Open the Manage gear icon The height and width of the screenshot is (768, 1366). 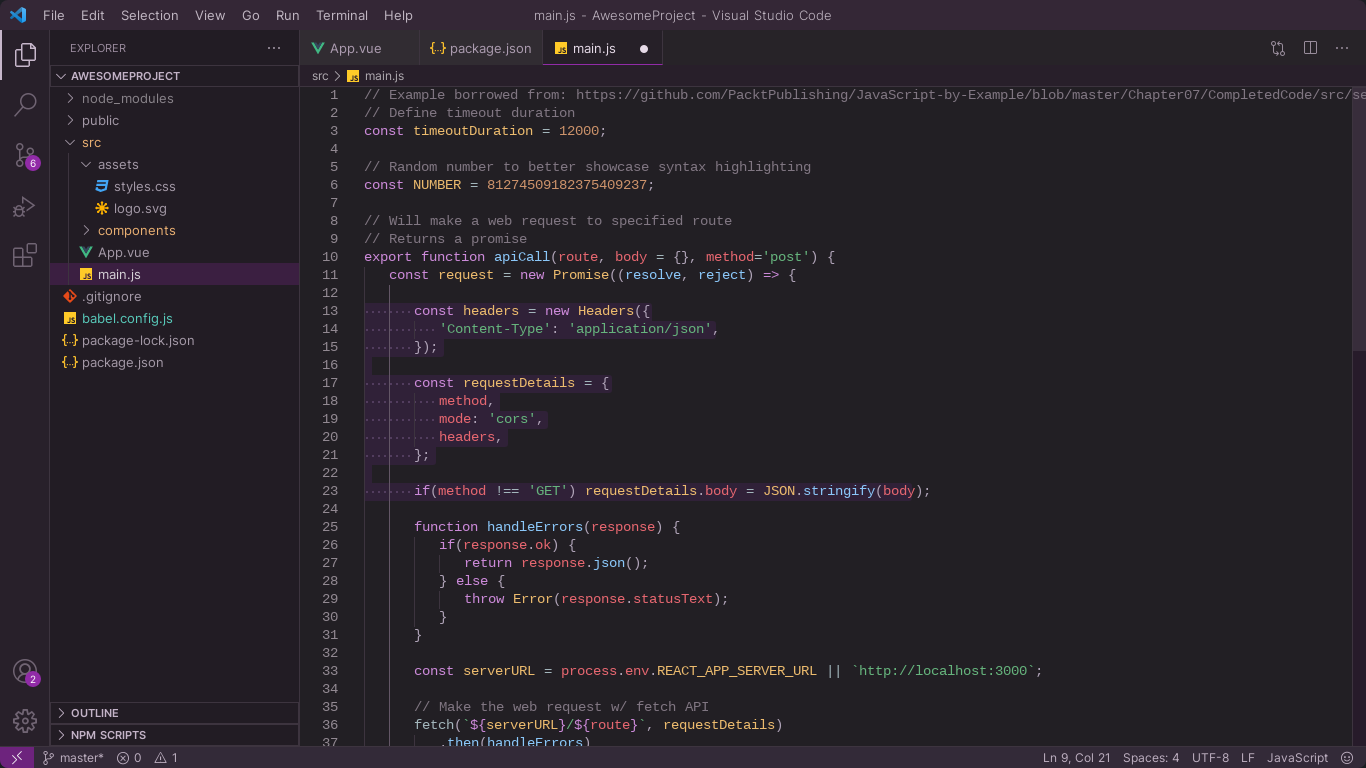[25, 720]
